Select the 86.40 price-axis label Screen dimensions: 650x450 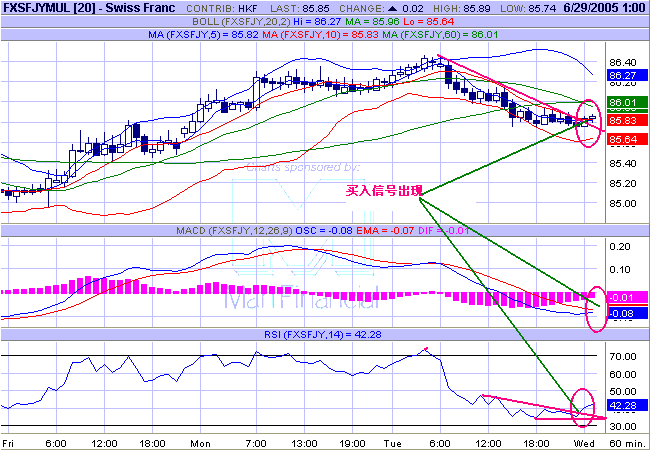tap(622, 63)
